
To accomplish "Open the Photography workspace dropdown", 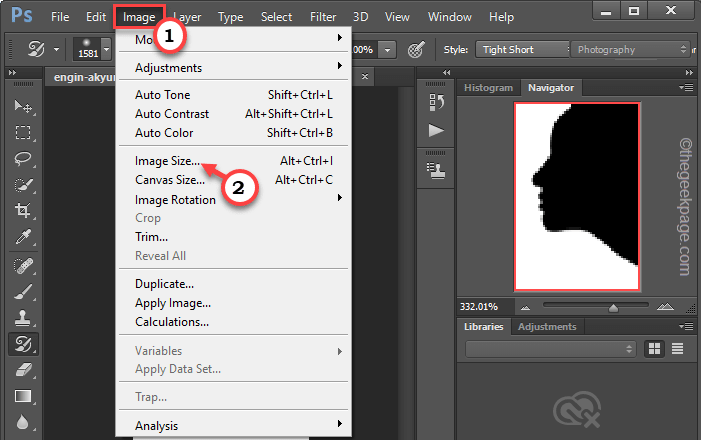I will point(631,49).
